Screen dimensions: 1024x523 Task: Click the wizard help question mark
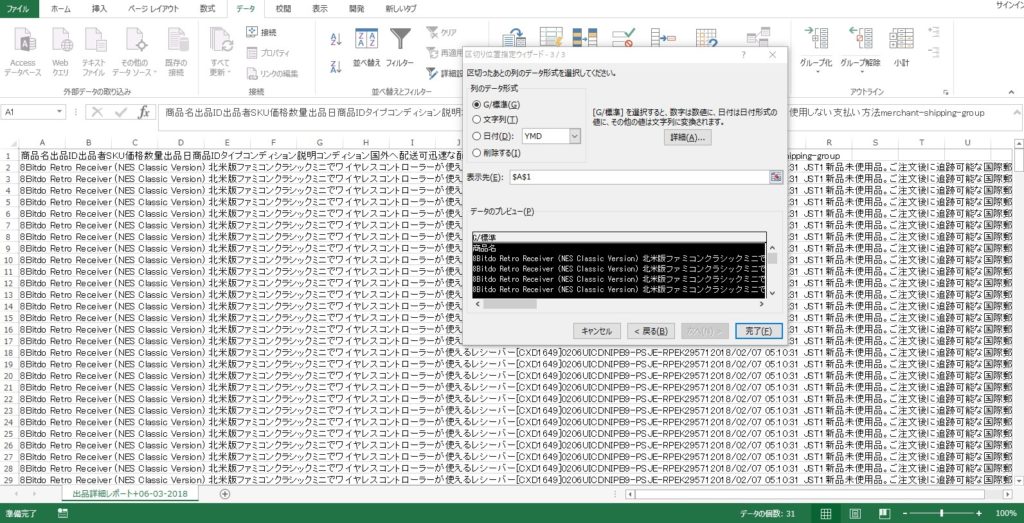point(743,55)
